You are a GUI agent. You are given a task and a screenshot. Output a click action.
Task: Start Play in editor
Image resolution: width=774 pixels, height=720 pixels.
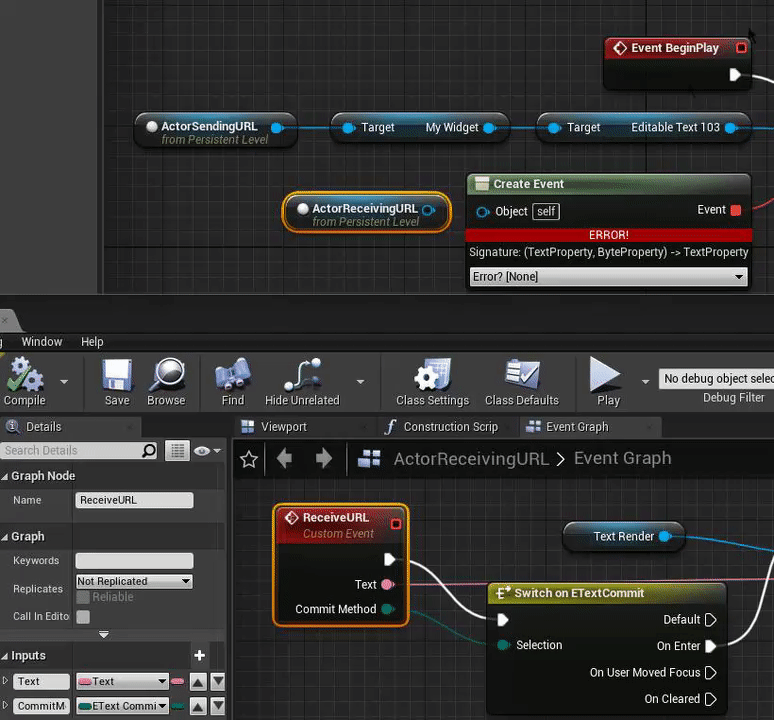[x=607, y=381]
